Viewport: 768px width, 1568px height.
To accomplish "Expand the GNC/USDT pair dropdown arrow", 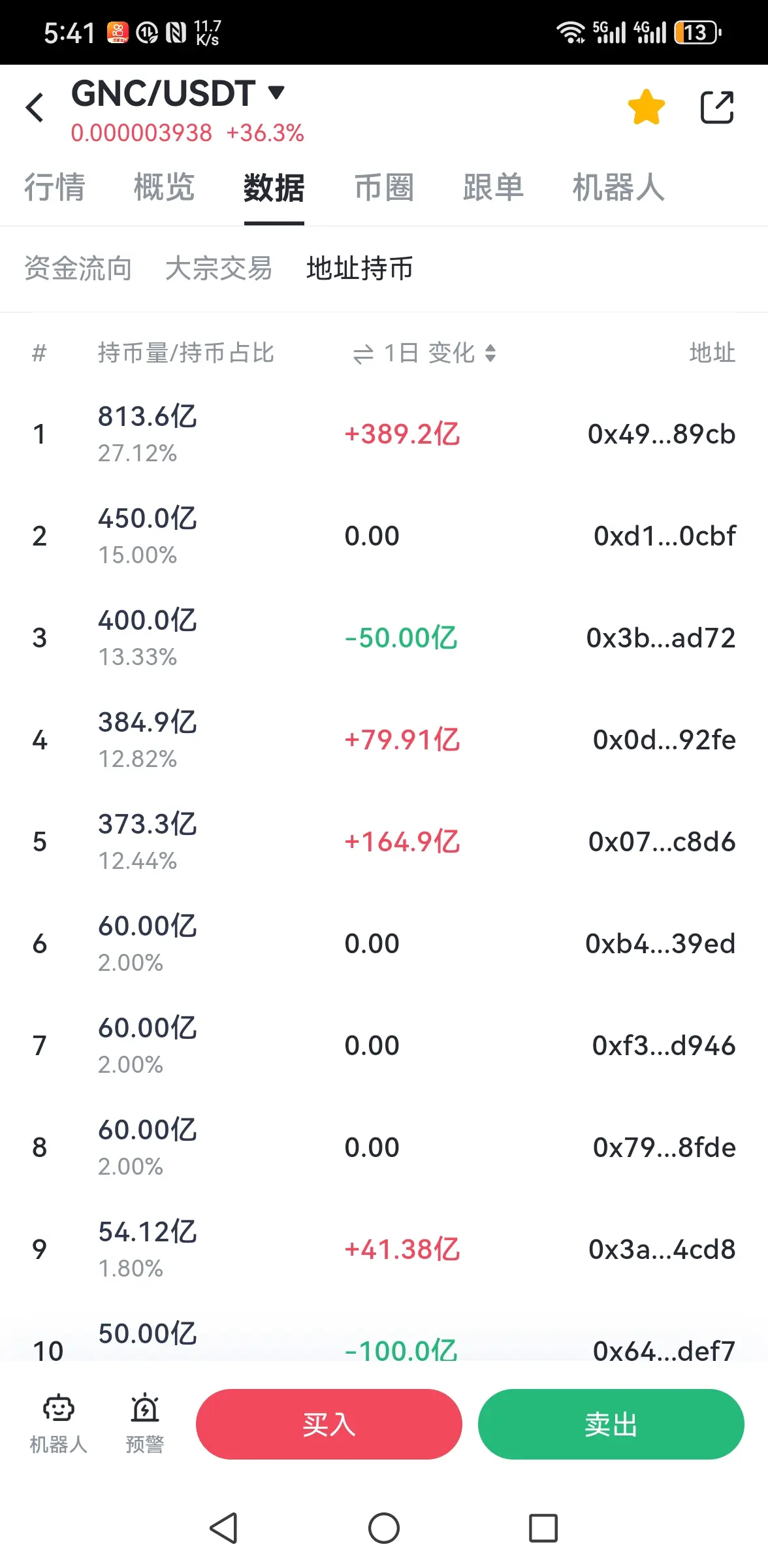I will [277, 92].
